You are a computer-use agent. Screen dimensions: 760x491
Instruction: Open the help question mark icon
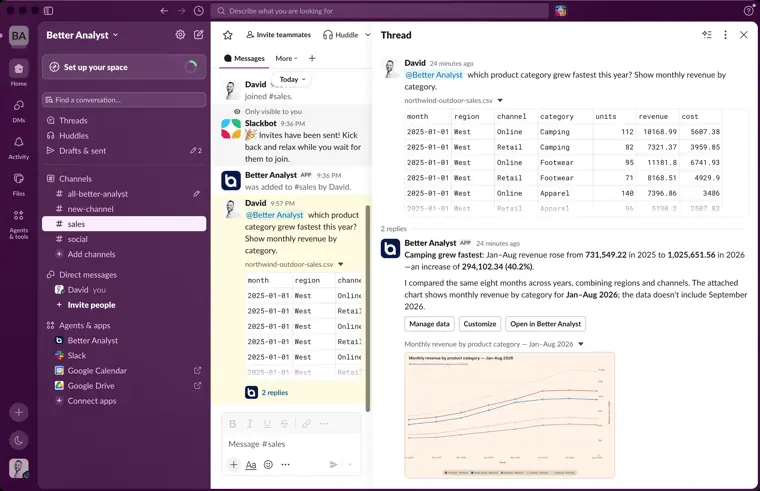748,11
